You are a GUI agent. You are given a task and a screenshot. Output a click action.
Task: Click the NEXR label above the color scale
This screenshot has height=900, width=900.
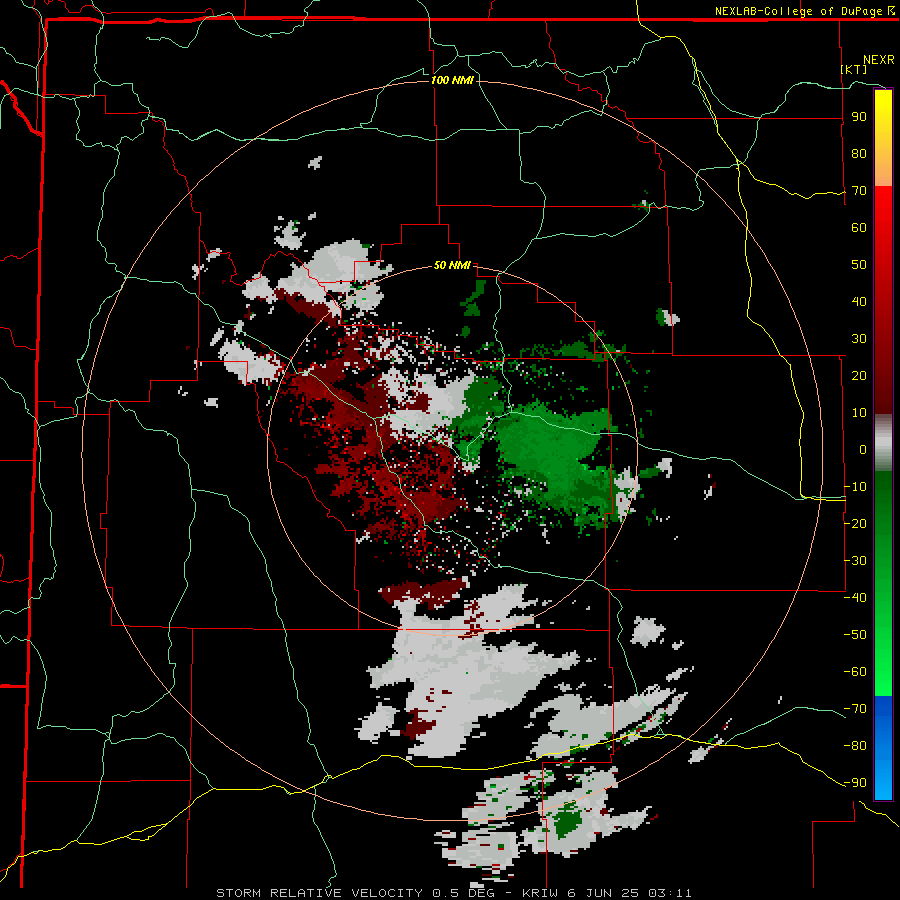coord(878,60)
